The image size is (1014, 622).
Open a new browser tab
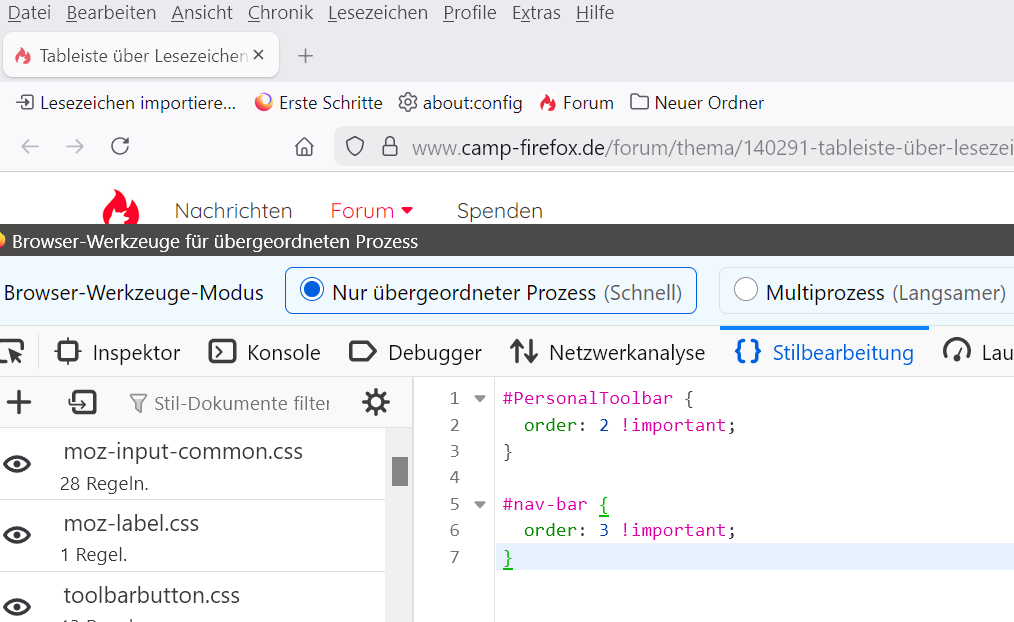pyautogui.click(x=306, y=56)
